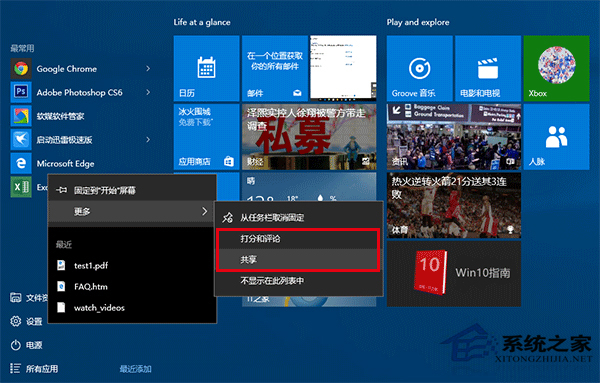Click the watch_videos file icon
This screenshot has width=600, height=383.
coord(61,307)
